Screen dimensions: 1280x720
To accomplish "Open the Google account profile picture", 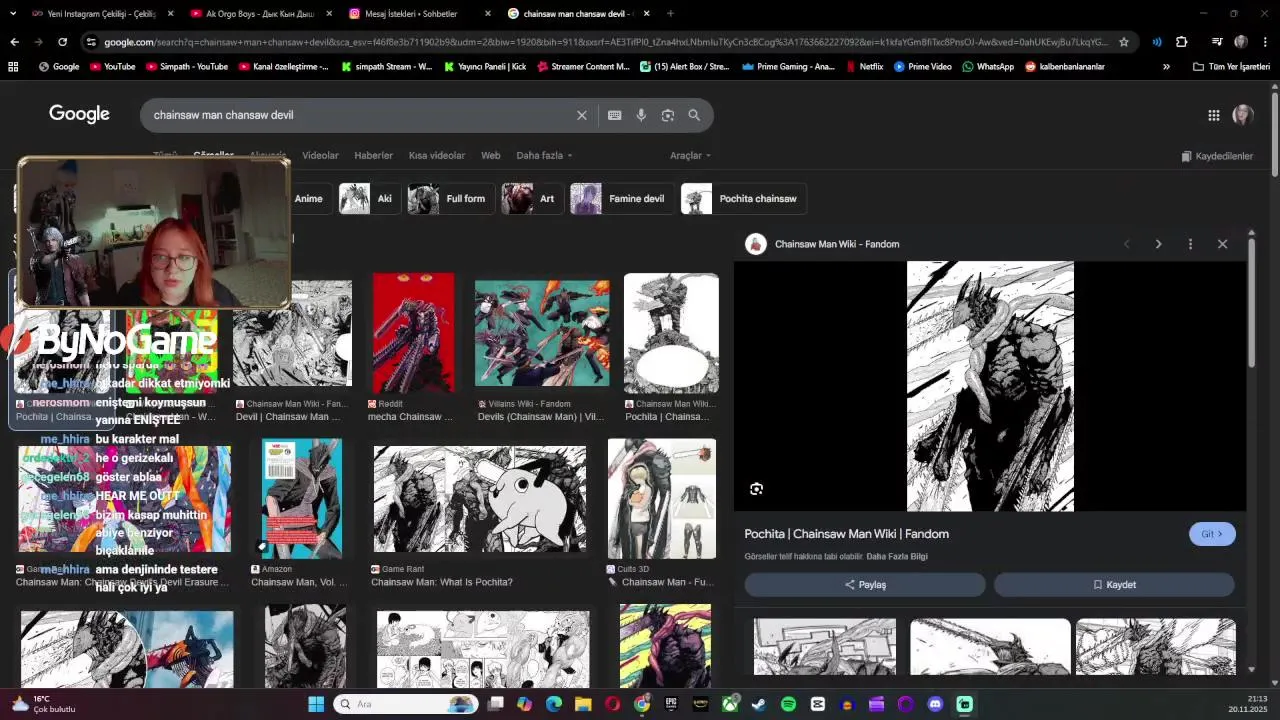I will pyautogui.click(x=1243, y=115).
